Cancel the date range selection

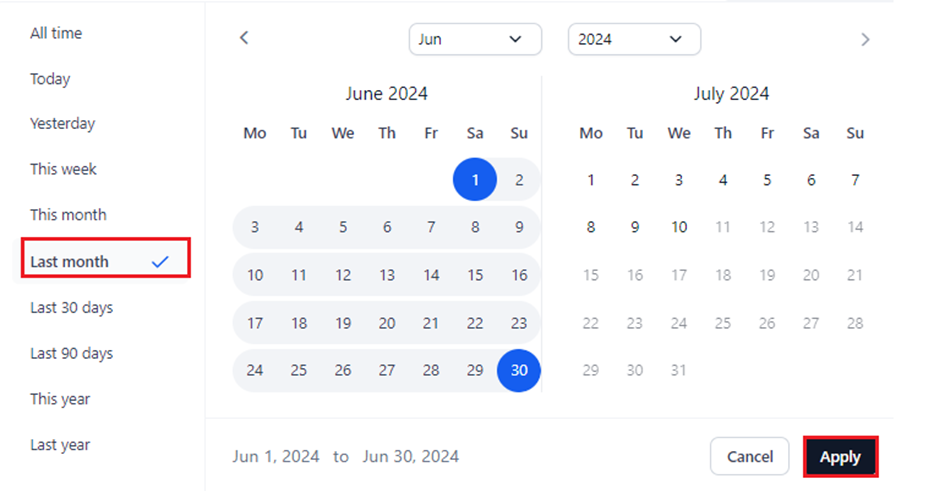coord(749,457)
